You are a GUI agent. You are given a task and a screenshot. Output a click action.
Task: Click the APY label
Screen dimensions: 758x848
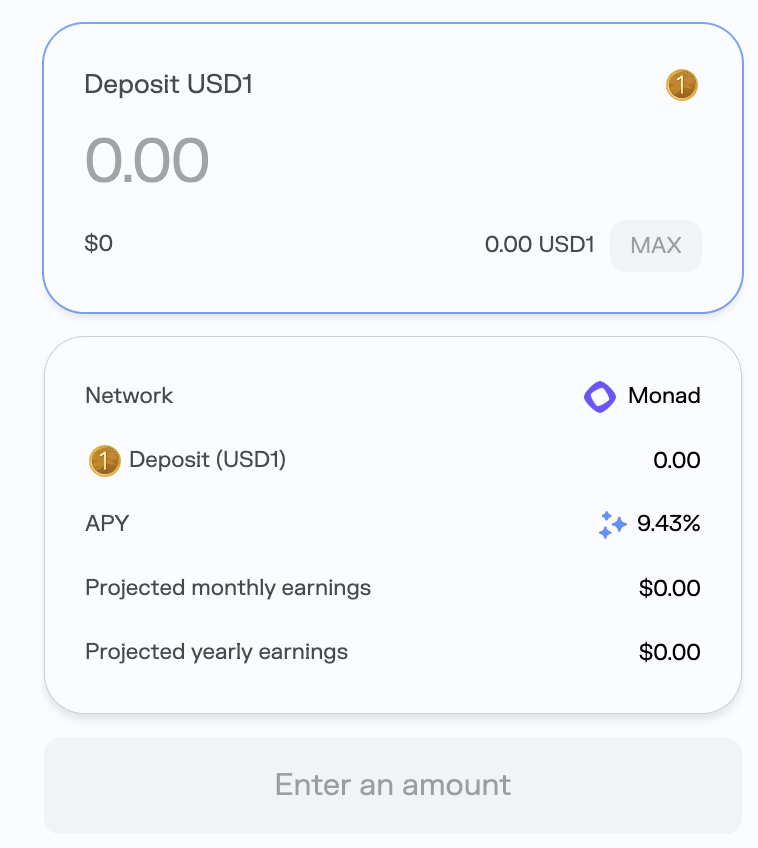tap(107, 523)
